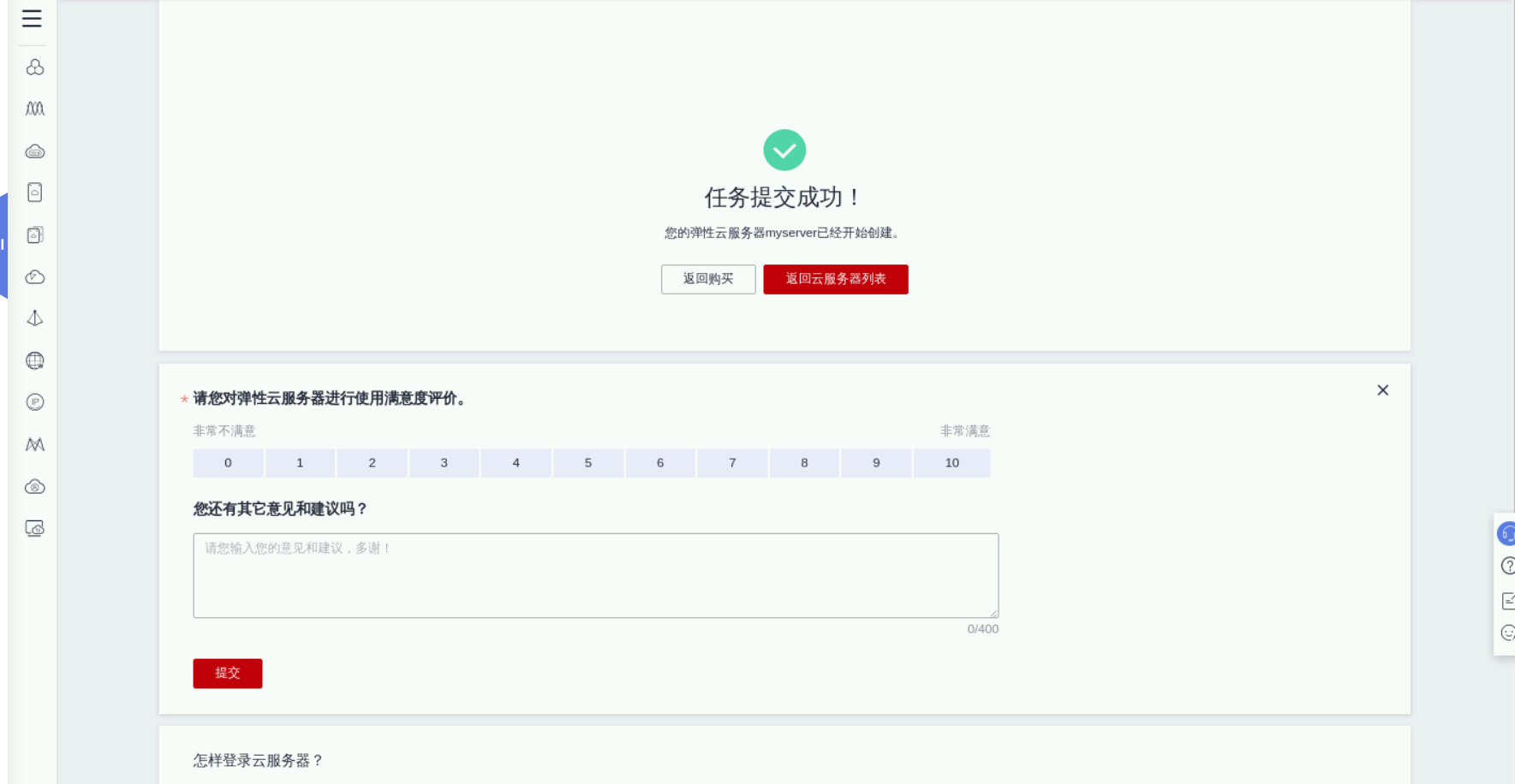Click the 非常不满意 label

(x=224, y=431)
